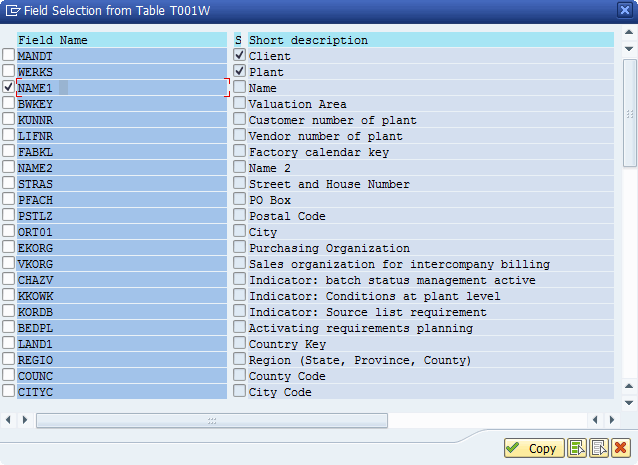Screen dimensions: 638x465
Task: Click the red Cancel X icon
Action: tap(621, 448)
